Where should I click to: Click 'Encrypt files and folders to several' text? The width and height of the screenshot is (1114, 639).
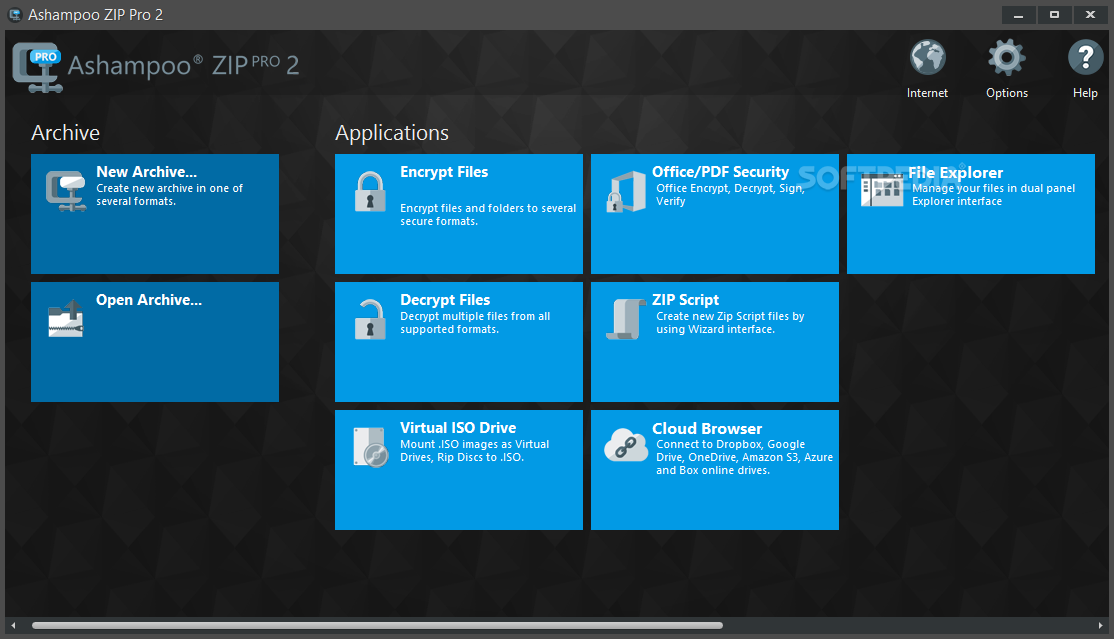[x=488, y=208]
